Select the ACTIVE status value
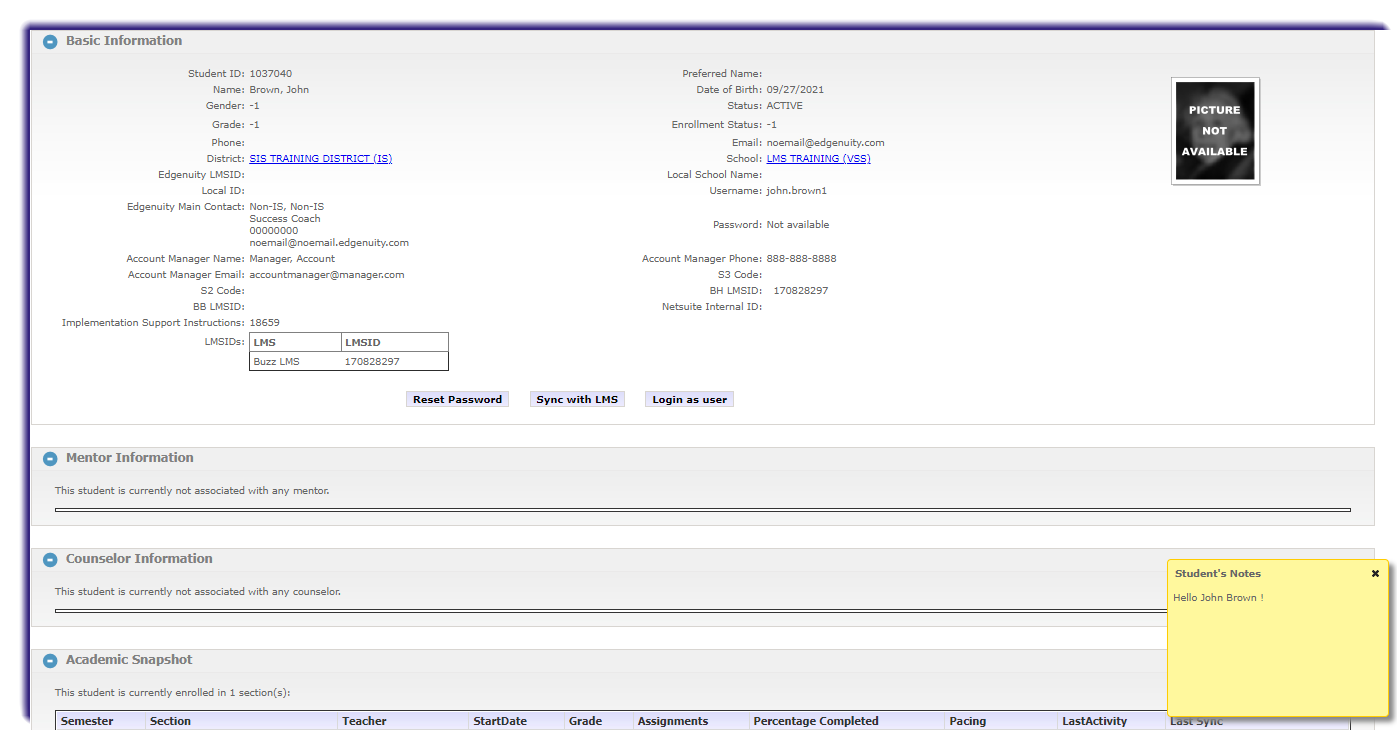Viewport: 1397px width, 730px height. (785, 106)
